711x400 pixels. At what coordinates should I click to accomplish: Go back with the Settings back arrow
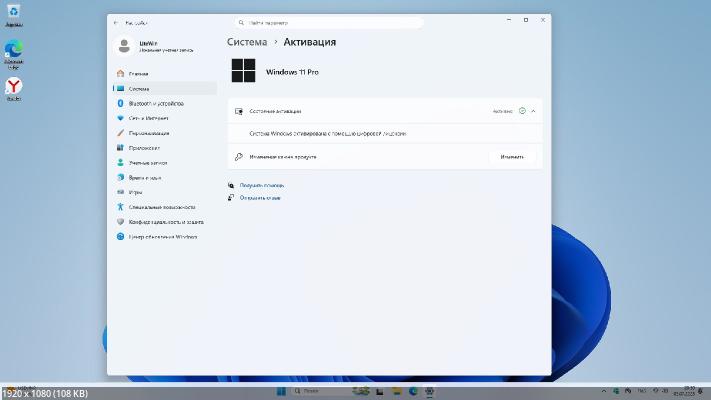coord(116,22)
